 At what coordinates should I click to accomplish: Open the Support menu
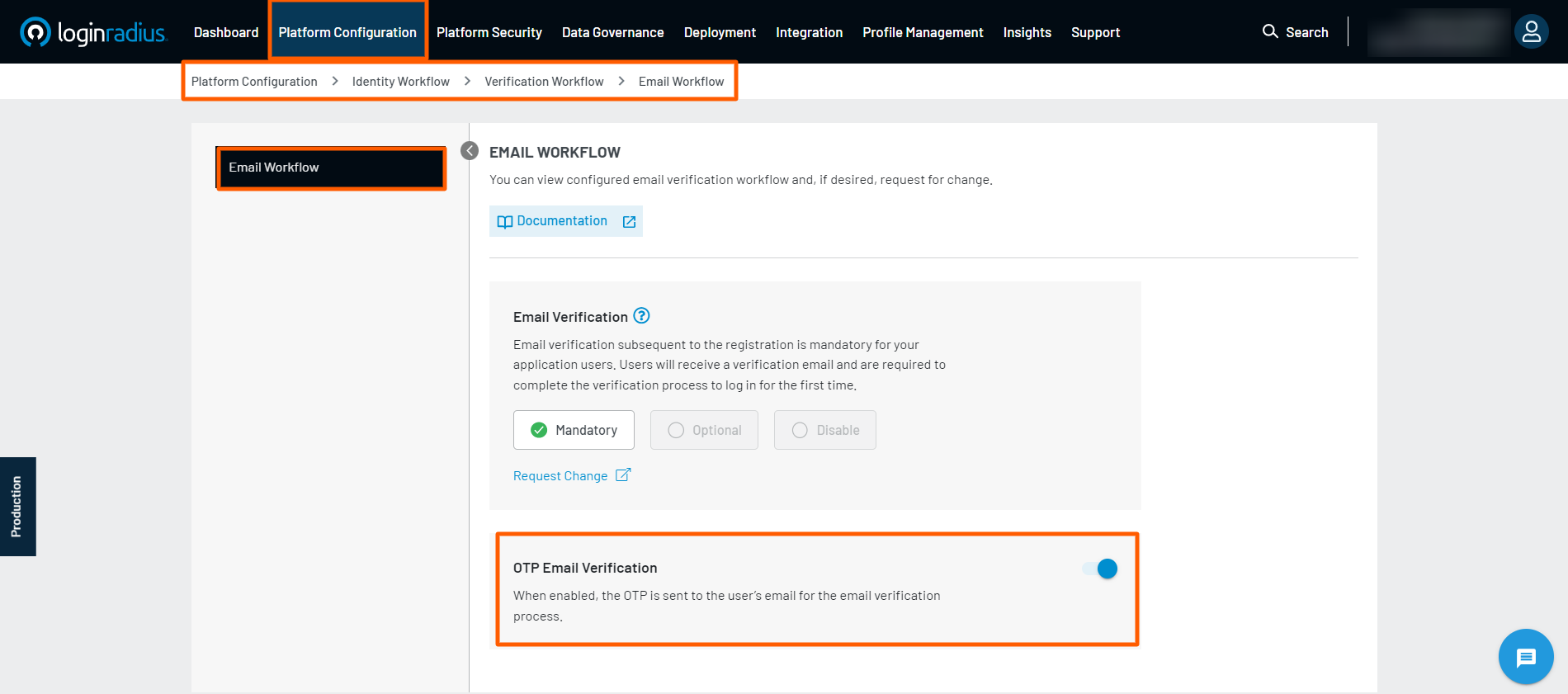click(x=1095, y=32)
